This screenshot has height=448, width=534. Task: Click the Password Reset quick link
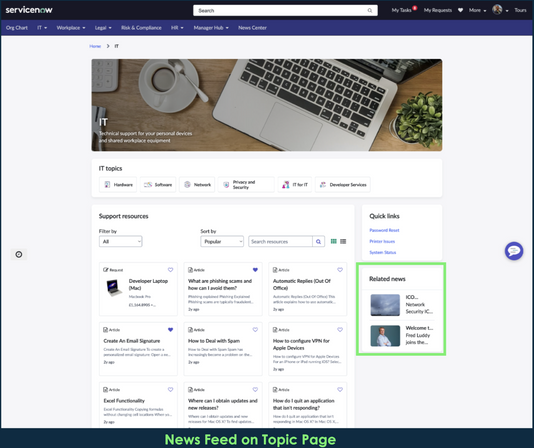pyautogui.click(x=384, y=230)
